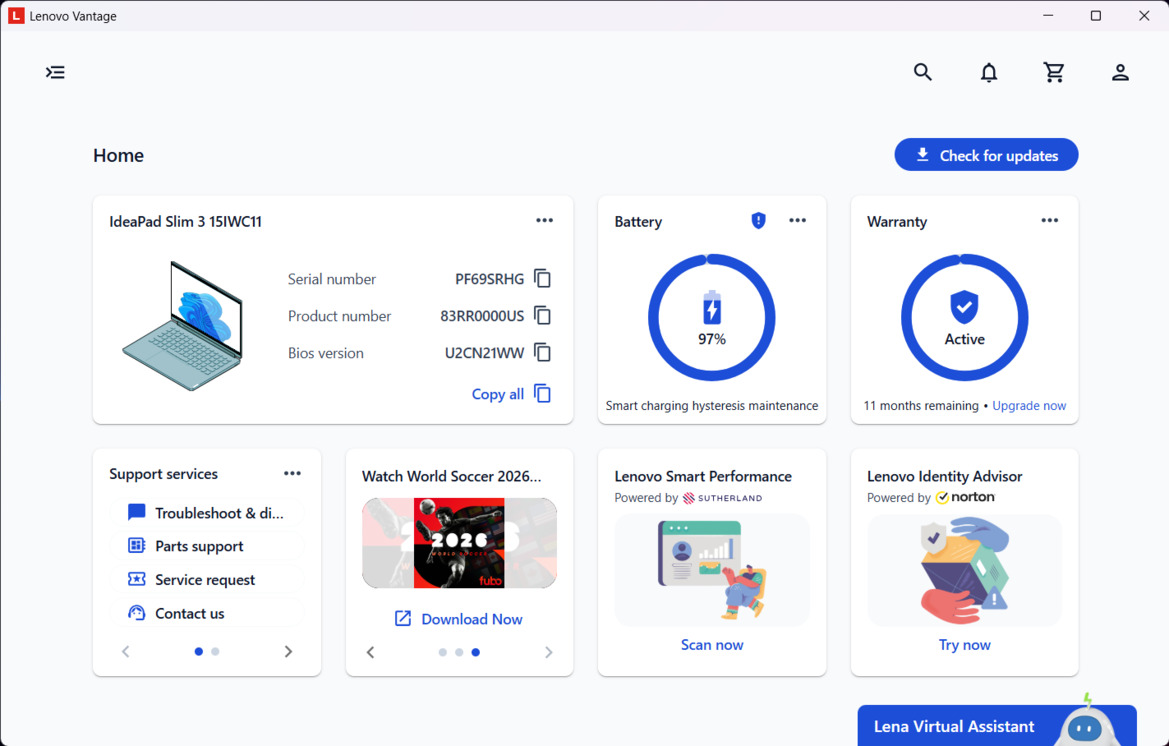Open the user account profile icon
This screenshot has height=746, width=1169.
pos(1120,72)
